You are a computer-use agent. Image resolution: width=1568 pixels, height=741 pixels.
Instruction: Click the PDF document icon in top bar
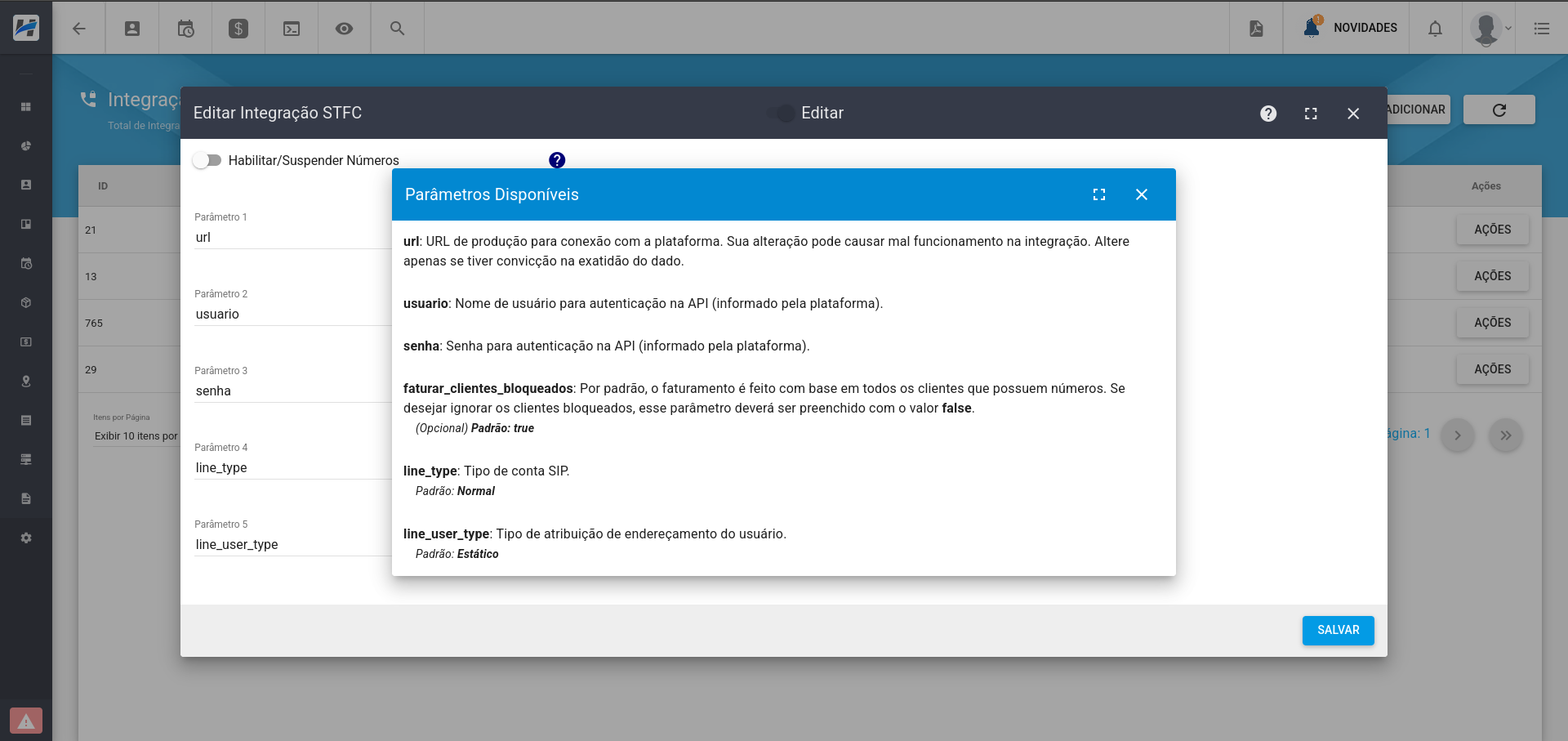(1256, 29)
